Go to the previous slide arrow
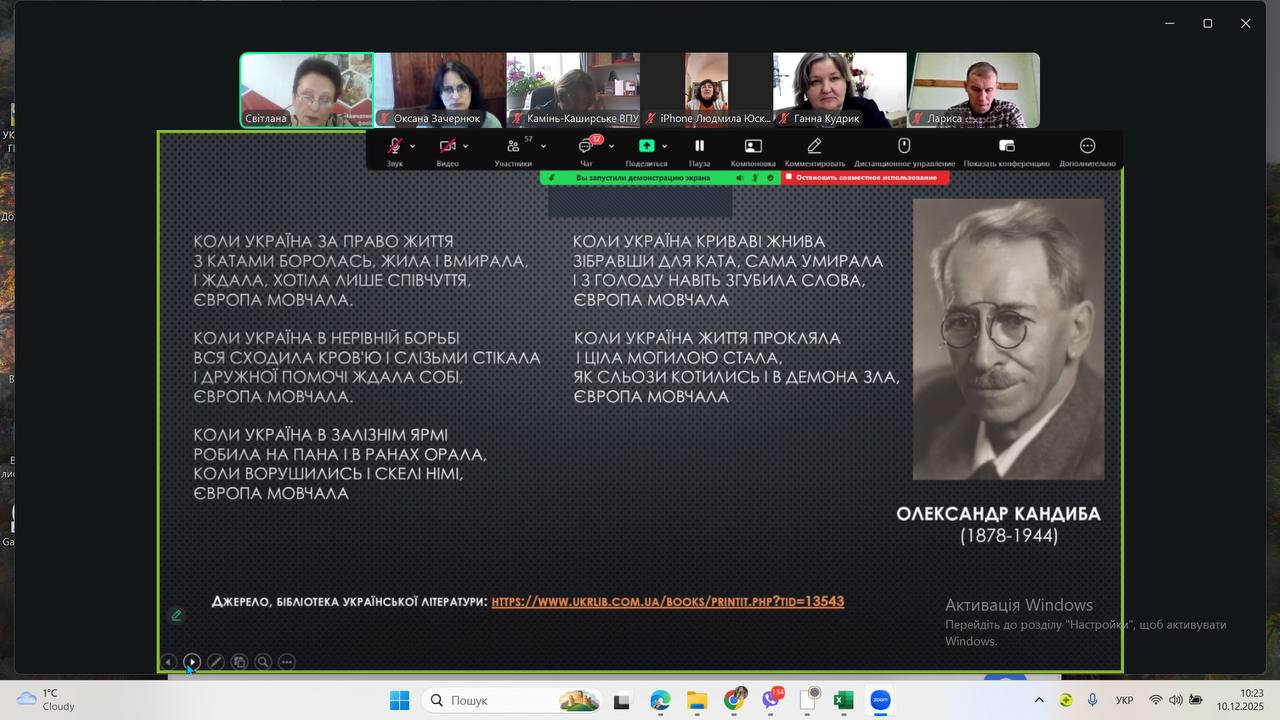This screenshot has height=720, width=1280. click(x=168, y=662)
